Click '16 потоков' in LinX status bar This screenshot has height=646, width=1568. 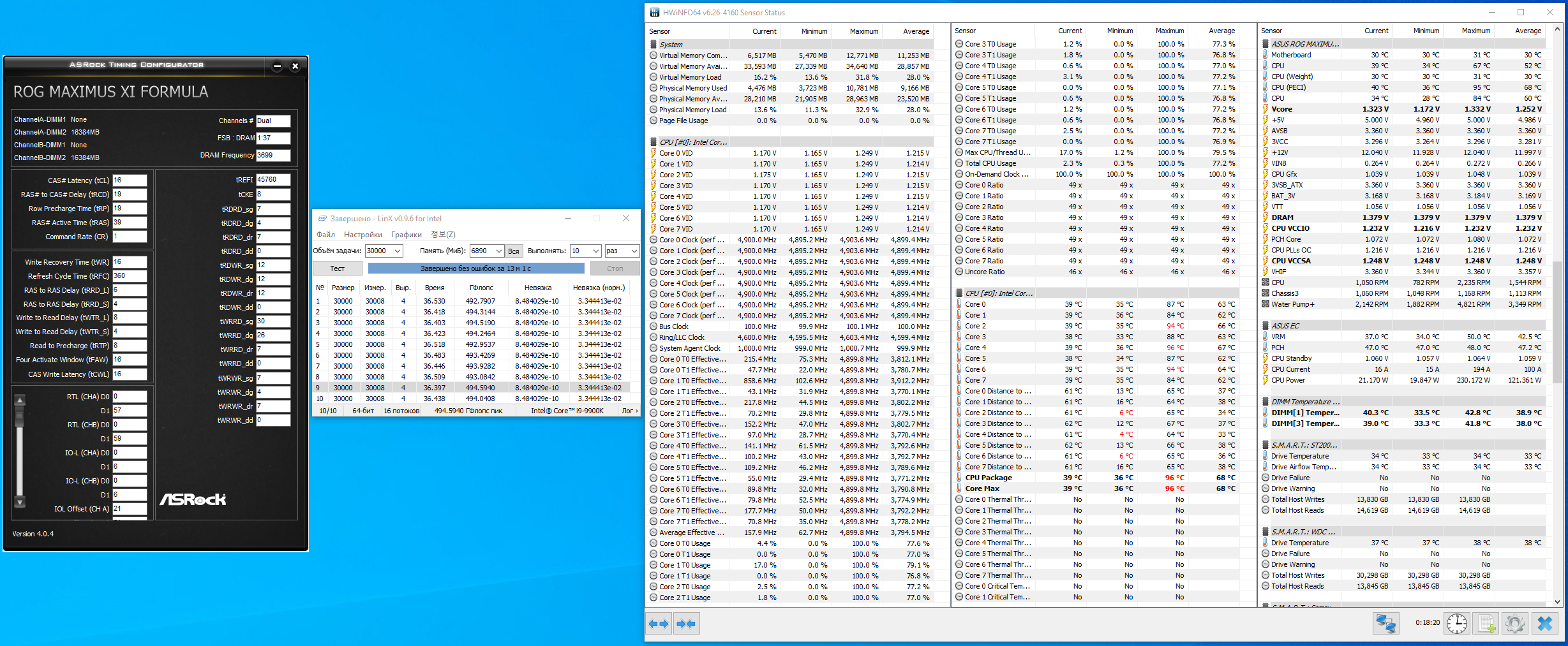[401, 411]
